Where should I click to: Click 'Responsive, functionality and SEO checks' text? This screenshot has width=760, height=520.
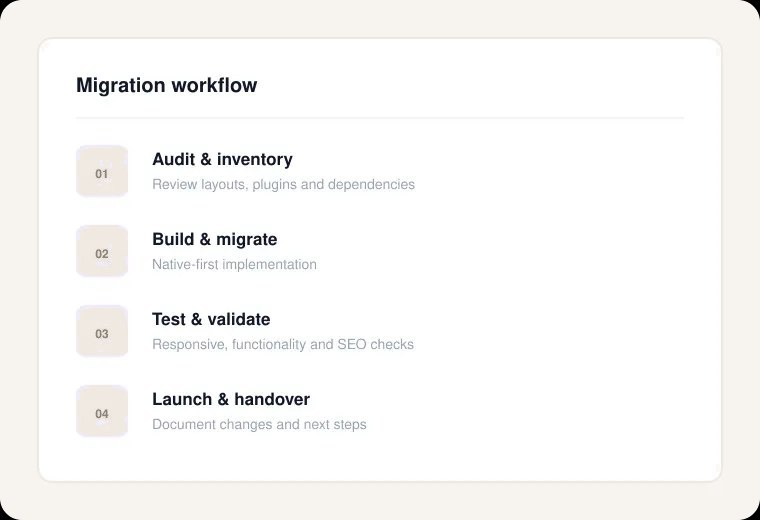(x=283, y=345)
